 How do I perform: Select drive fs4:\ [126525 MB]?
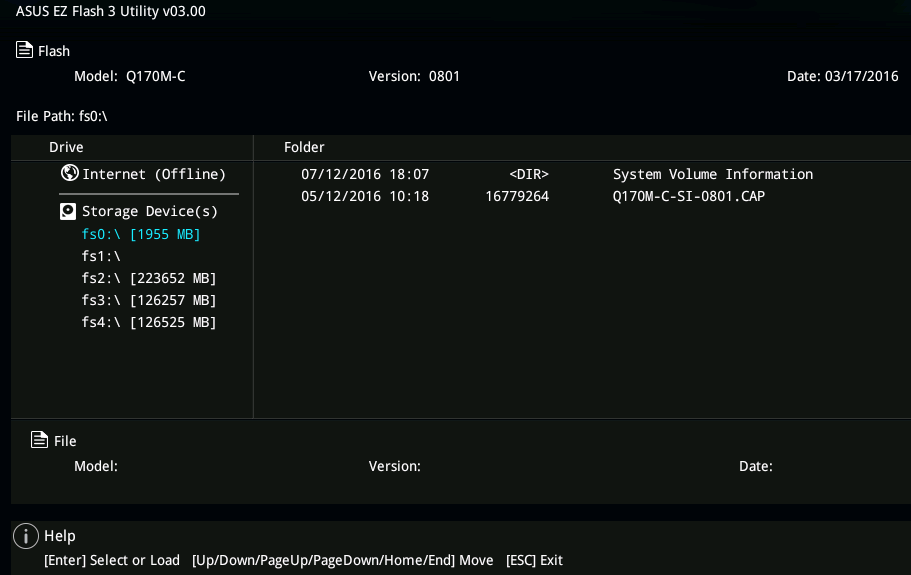click(x=149, y=322)
